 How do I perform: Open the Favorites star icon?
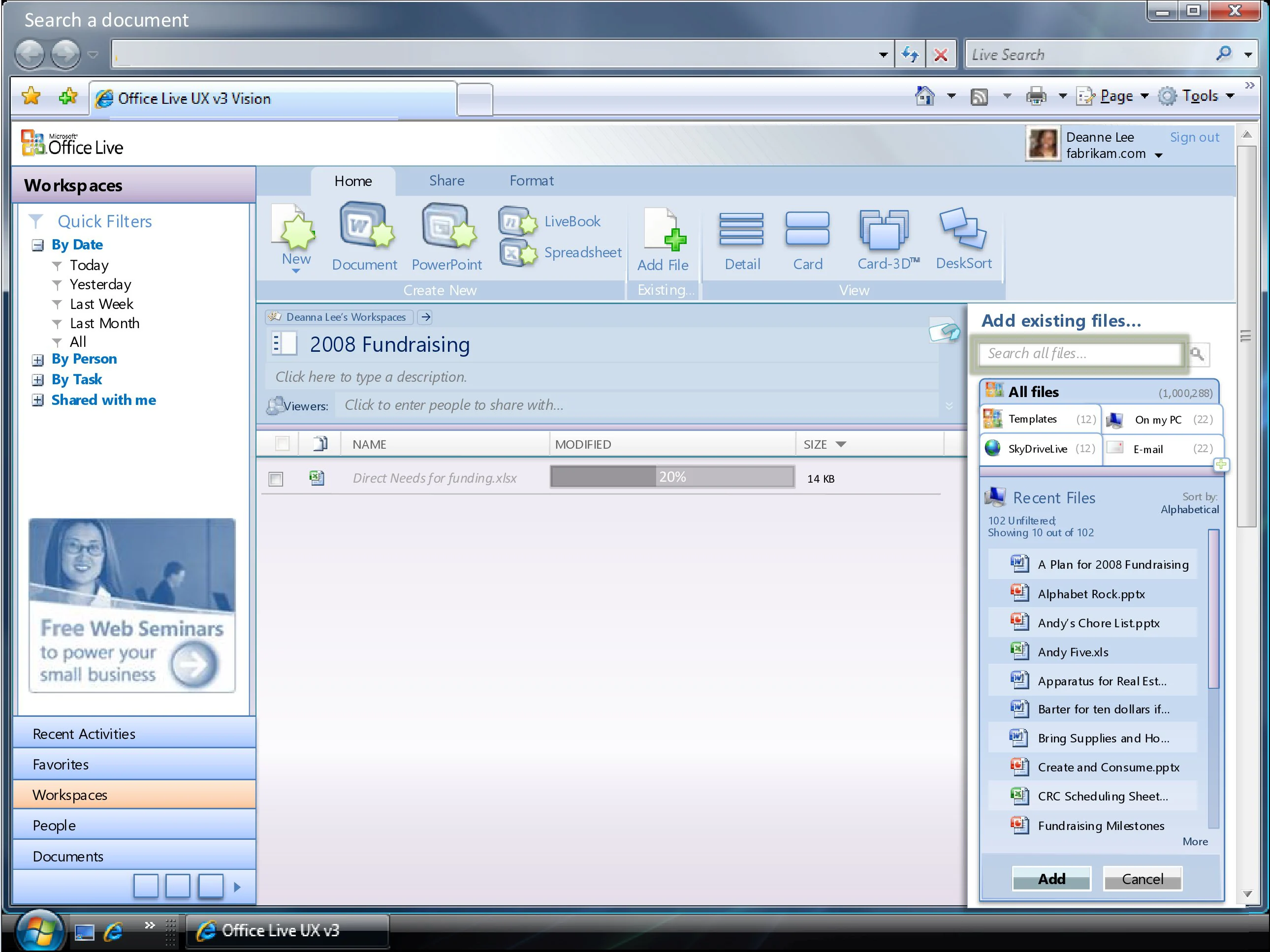31,96
